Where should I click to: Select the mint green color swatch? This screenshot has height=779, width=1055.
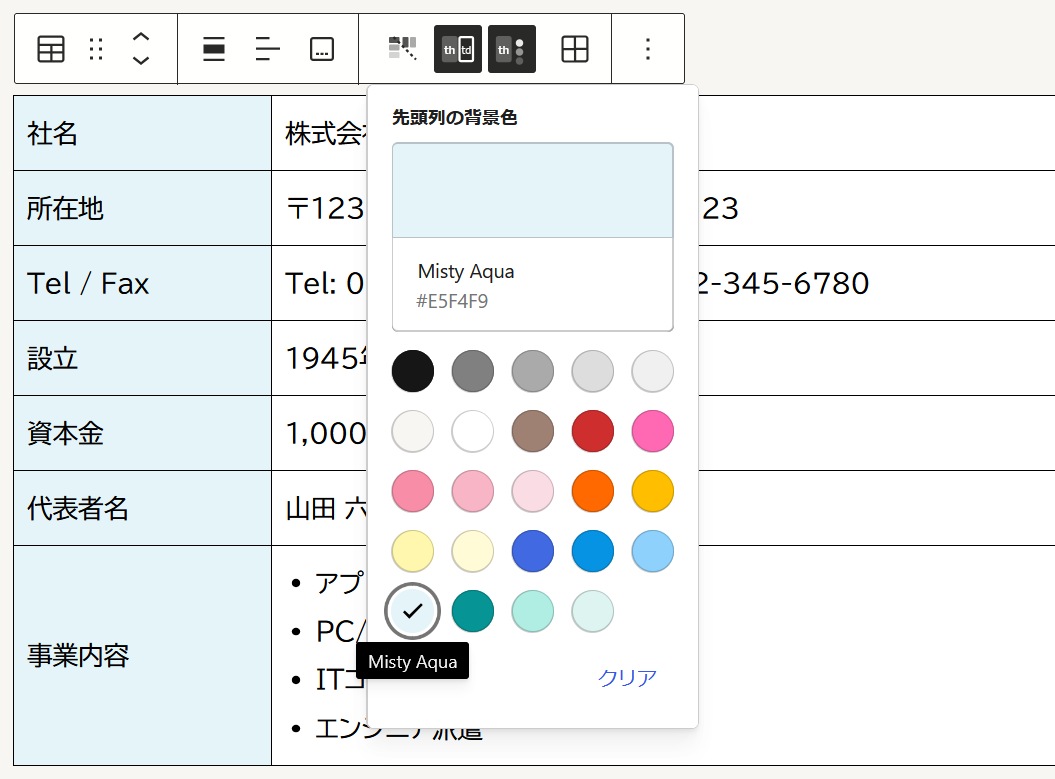coord(532,611)
